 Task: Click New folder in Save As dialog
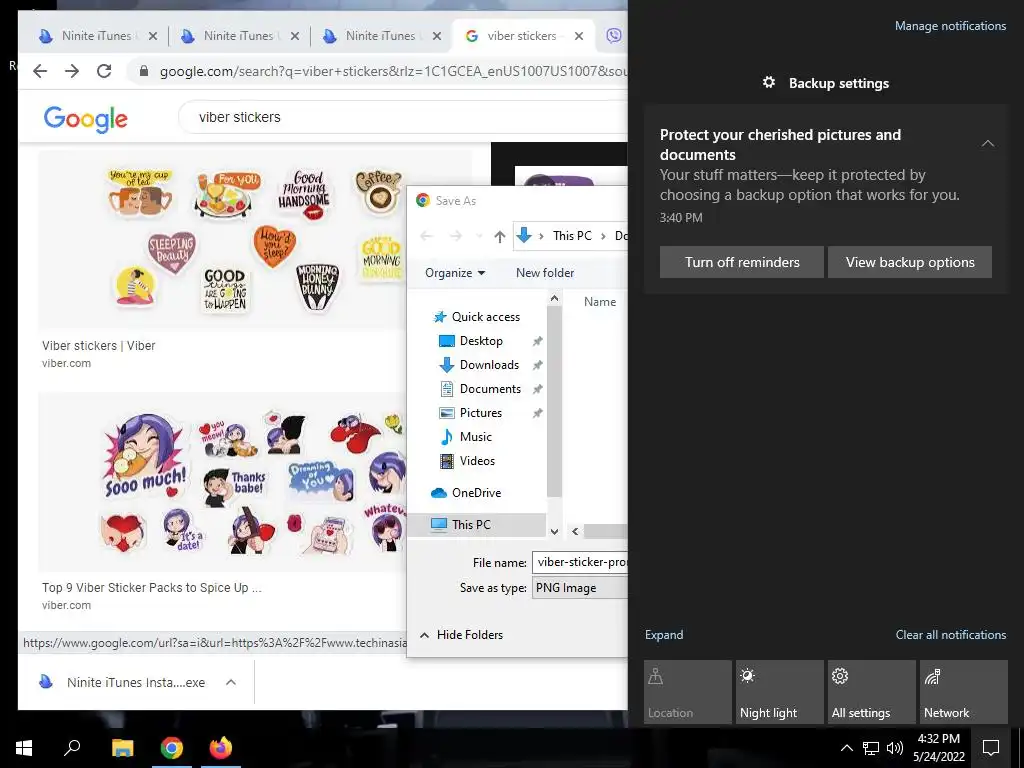click(x=545, y=273)
